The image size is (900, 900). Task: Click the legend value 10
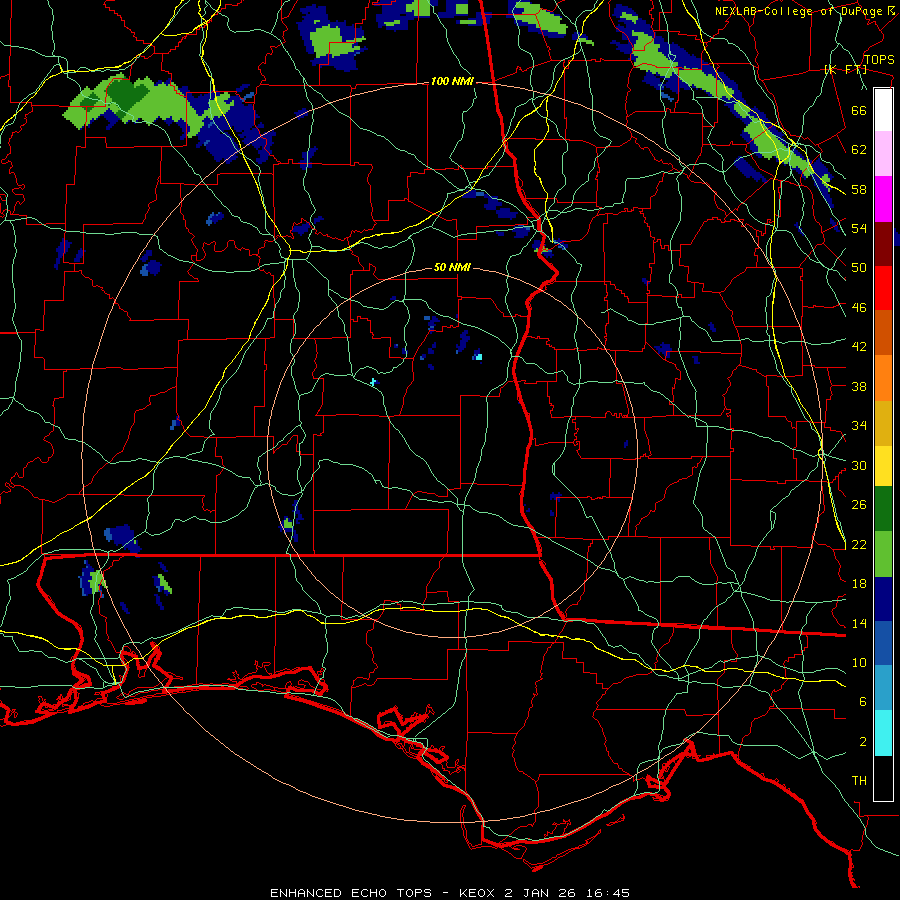tap(859, 662)
